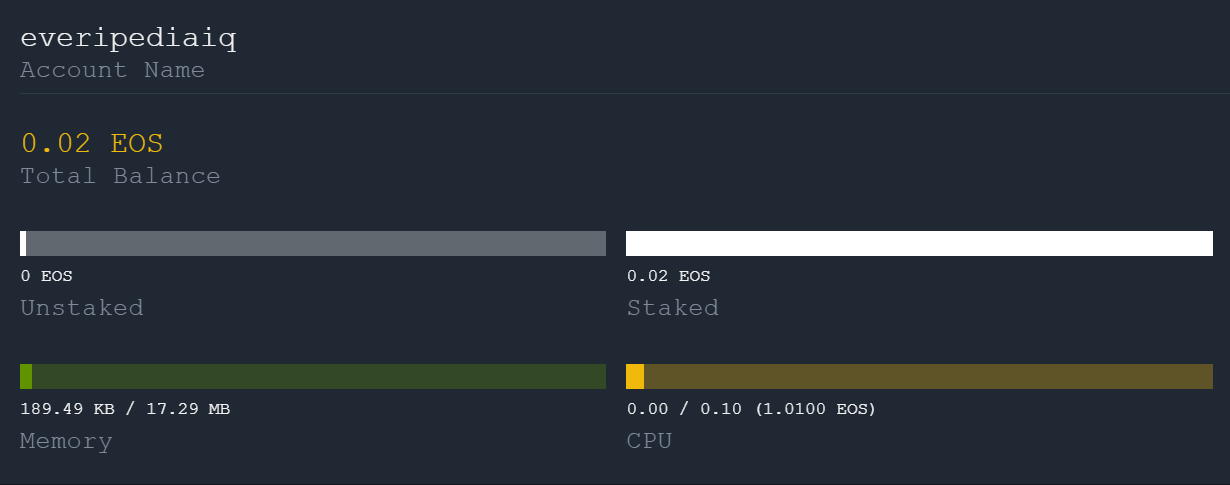Click the bright green filled part of the Memory bar
Screen dimensions: 1230x485
coord(26,376)
